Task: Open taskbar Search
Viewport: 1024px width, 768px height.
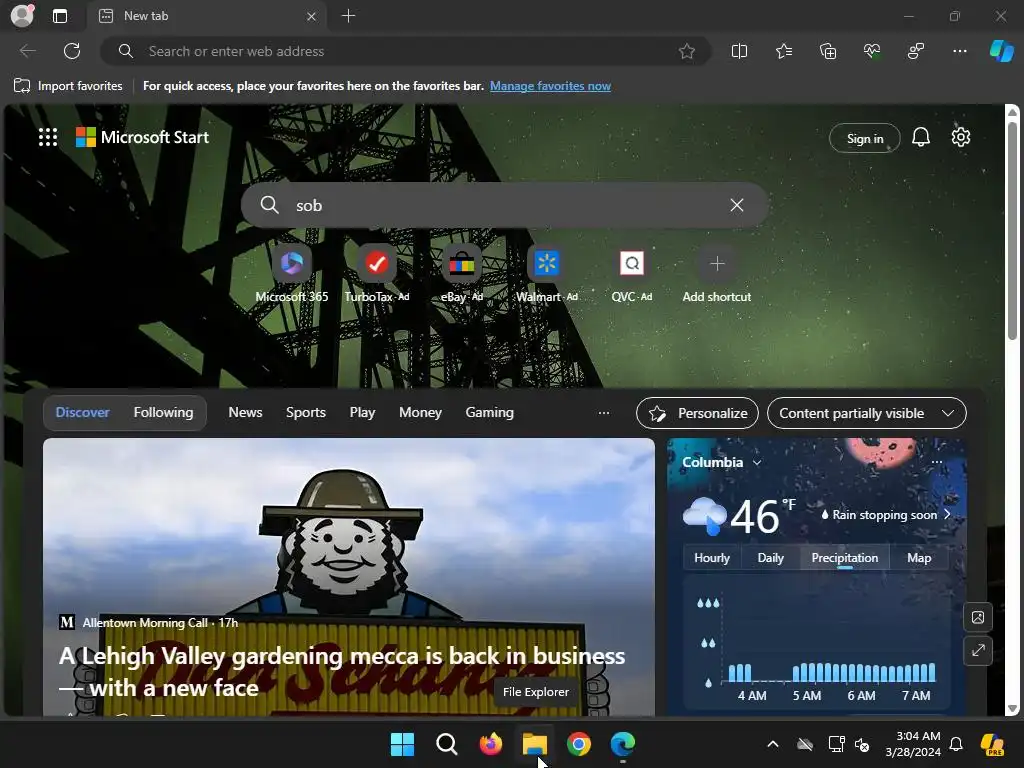Action: click(447, 744)
